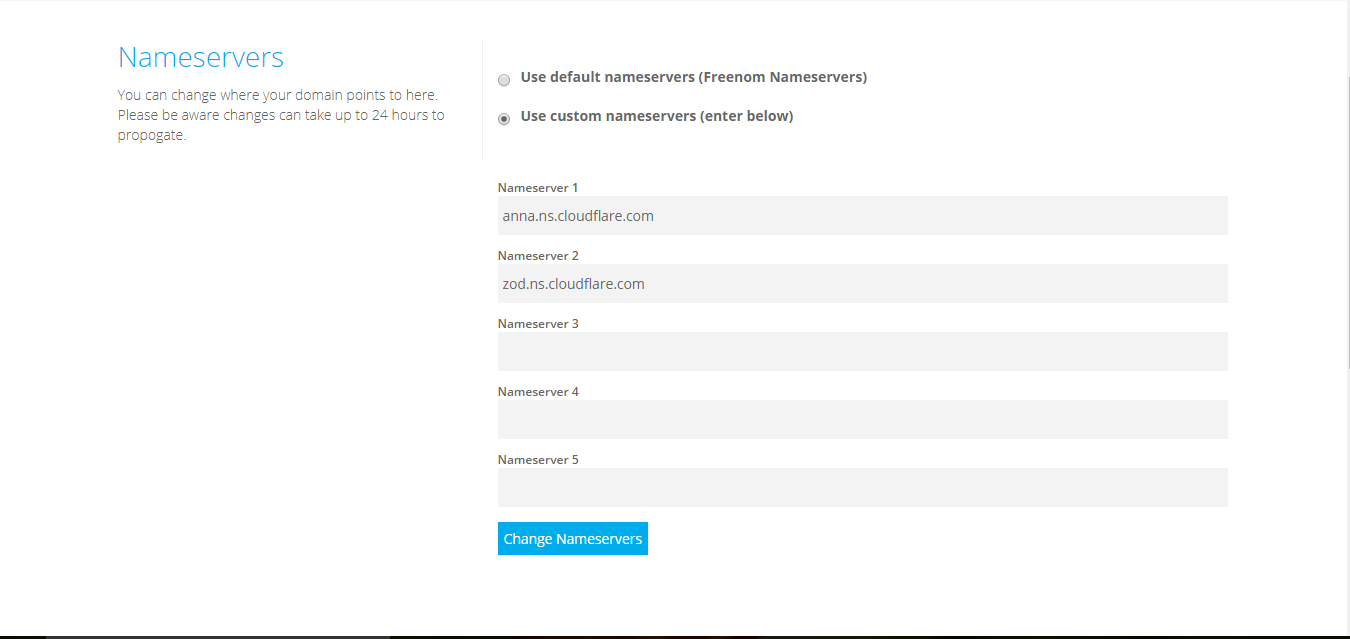The width and height of the screenshot is (1350, 639).
Task: Click the Nameserver 2 field label
Action: [x=538, y=256]
